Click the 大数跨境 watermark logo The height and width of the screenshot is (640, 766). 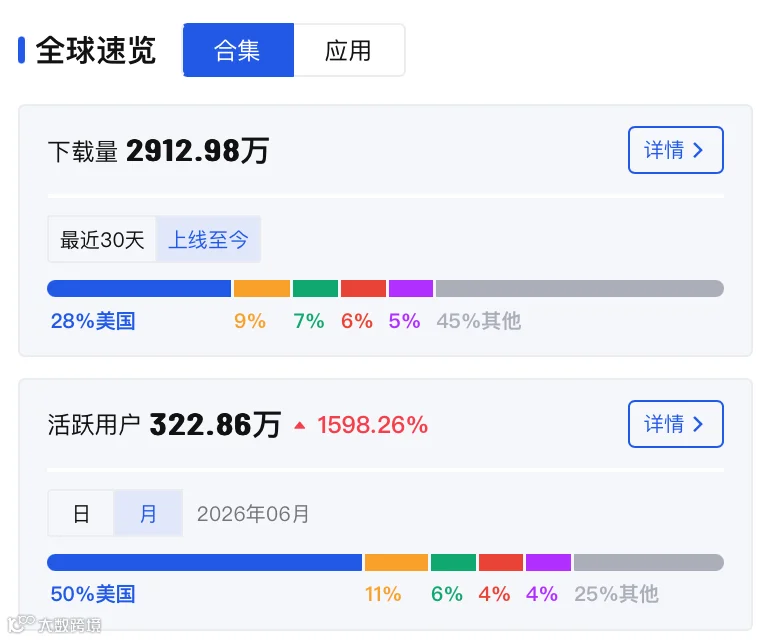point(55,625)
